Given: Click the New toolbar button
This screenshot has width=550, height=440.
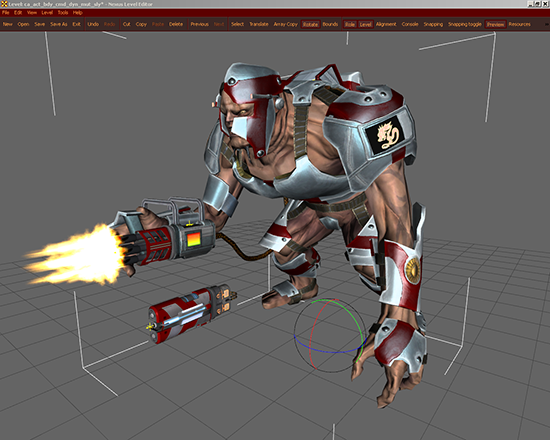Looking at the screenshot, I should tap(8, 24).
